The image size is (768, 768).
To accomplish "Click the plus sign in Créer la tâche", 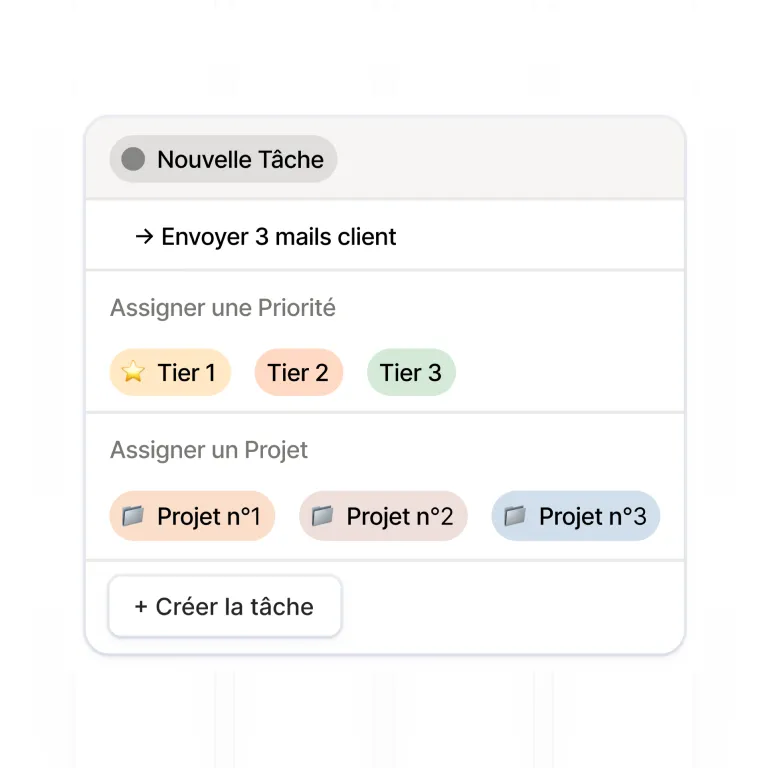I will pos(141,606).
